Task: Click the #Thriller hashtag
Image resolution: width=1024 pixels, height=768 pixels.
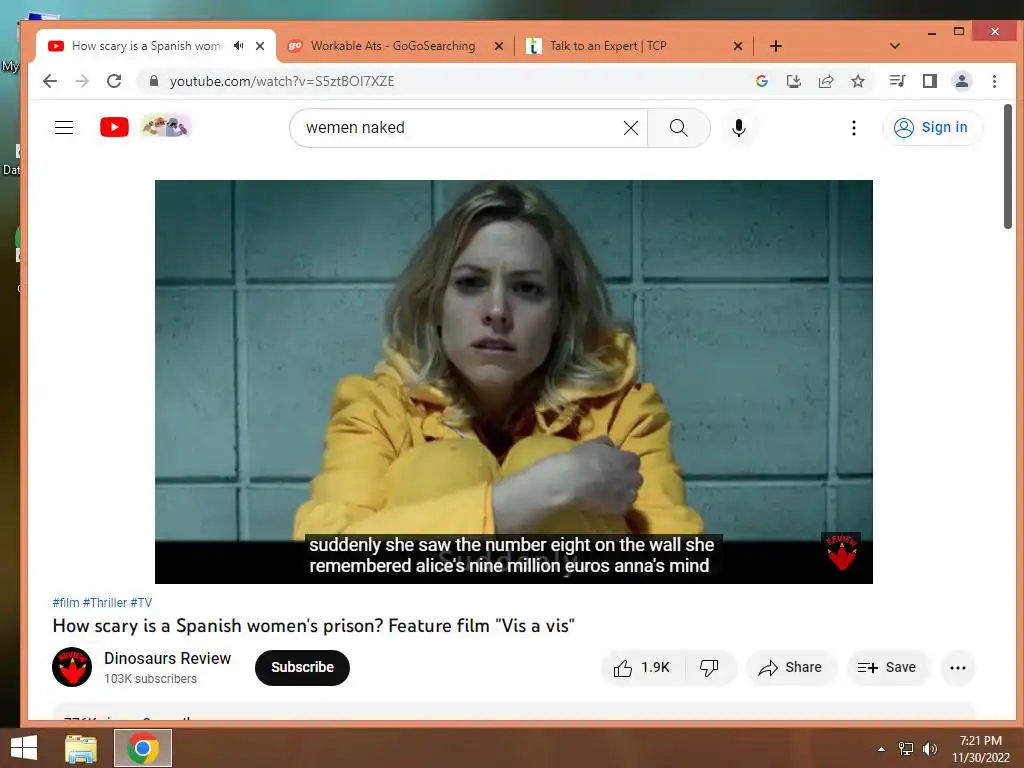Action: pyautogui.click(x=104, y=602)
